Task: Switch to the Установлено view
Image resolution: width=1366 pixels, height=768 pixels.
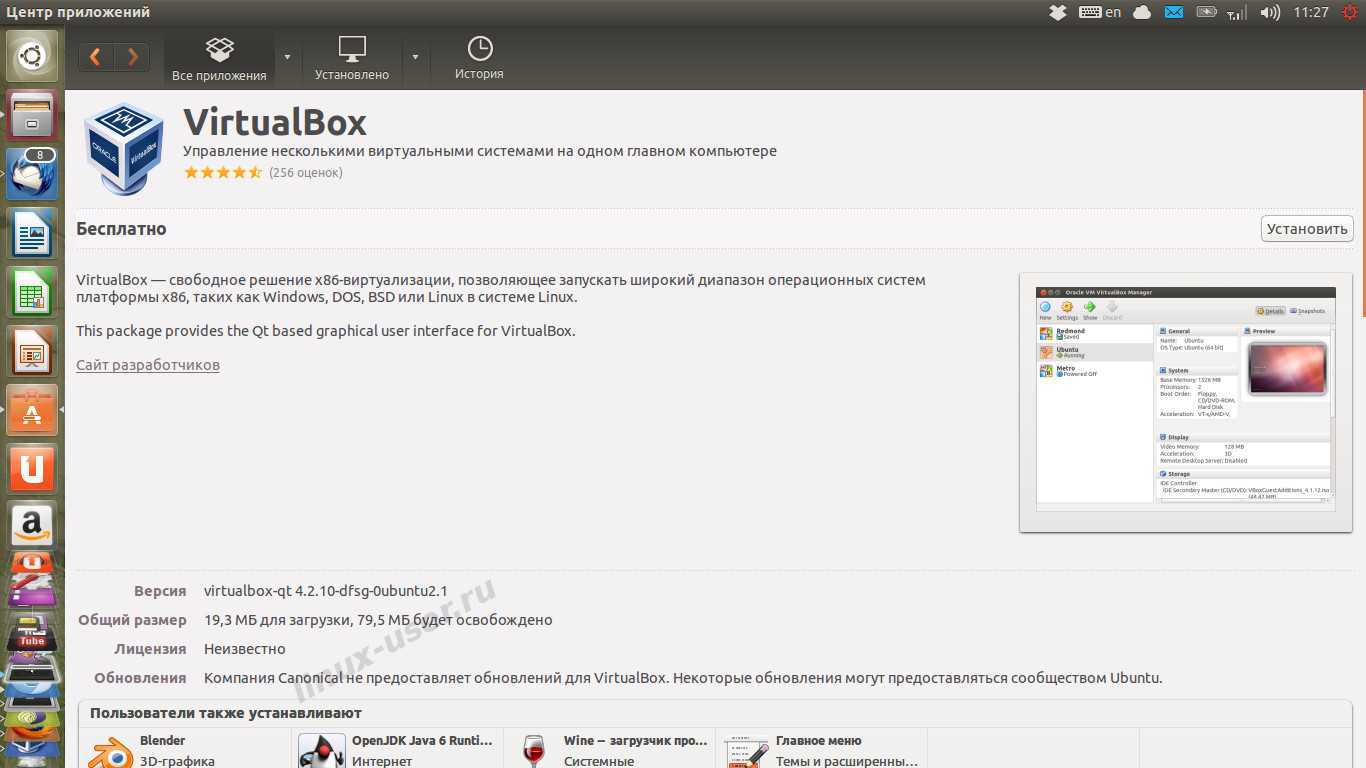Action: tap(352, 59)
